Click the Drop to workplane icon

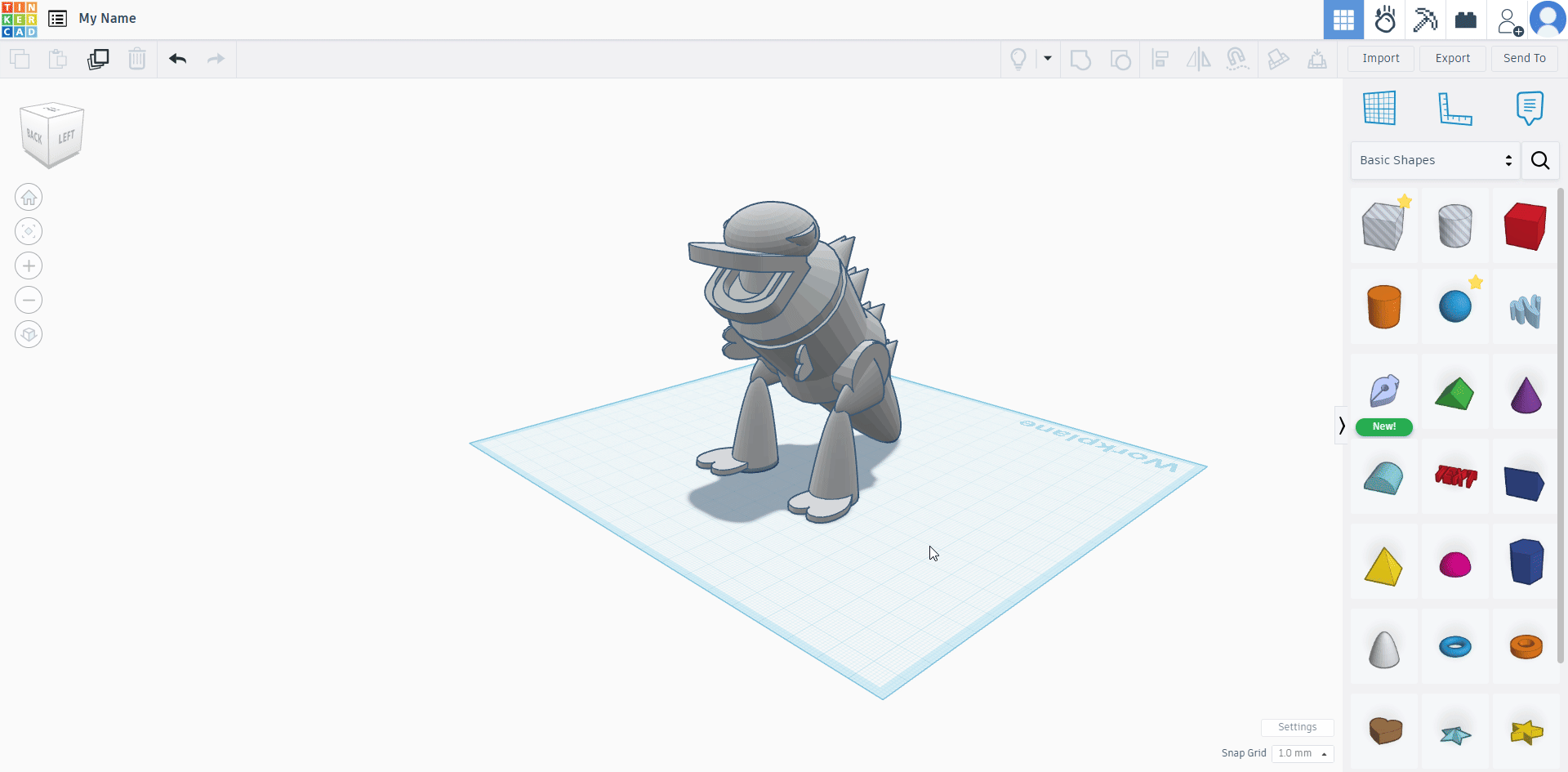point(1317,59)
